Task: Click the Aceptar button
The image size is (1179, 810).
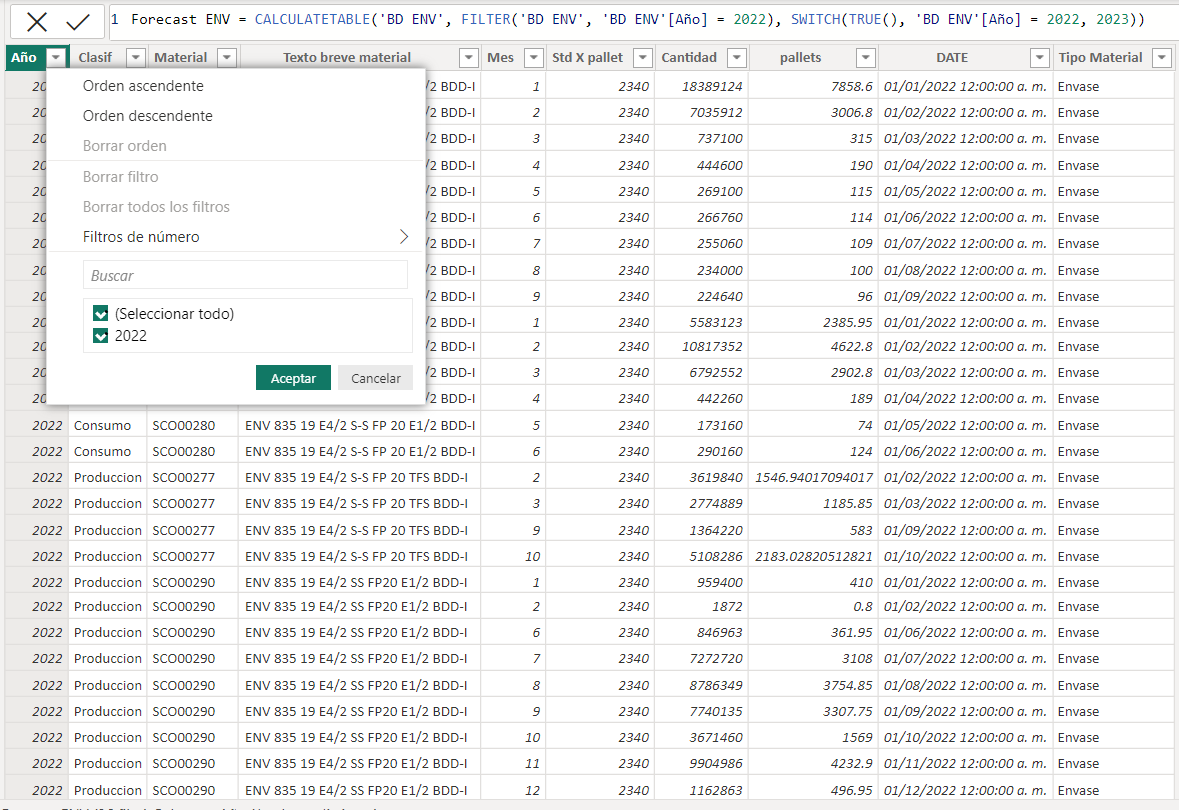Action: point(293,378)
